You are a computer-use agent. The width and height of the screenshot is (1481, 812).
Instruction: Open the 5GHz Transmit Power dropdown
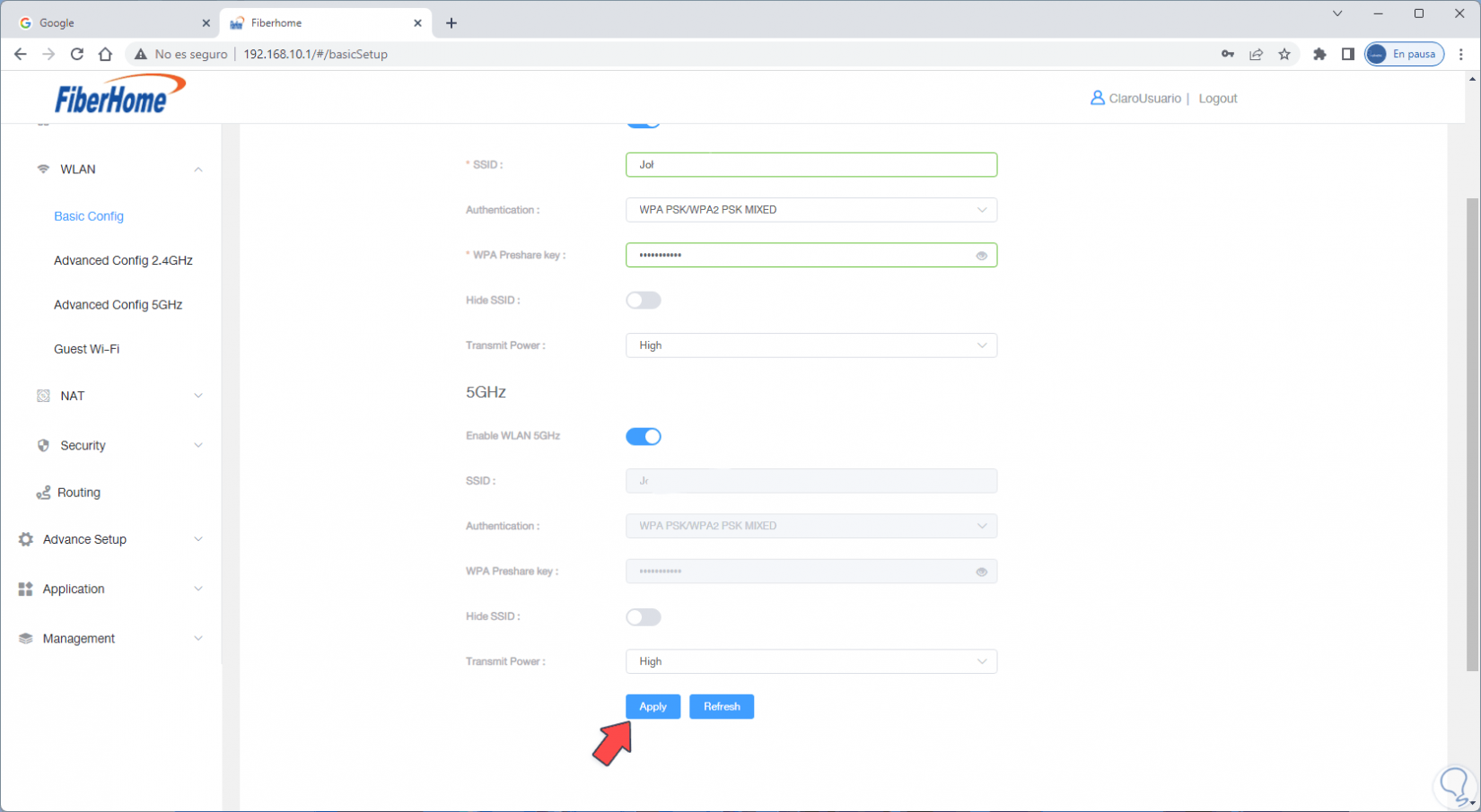(x=811, y=661)
